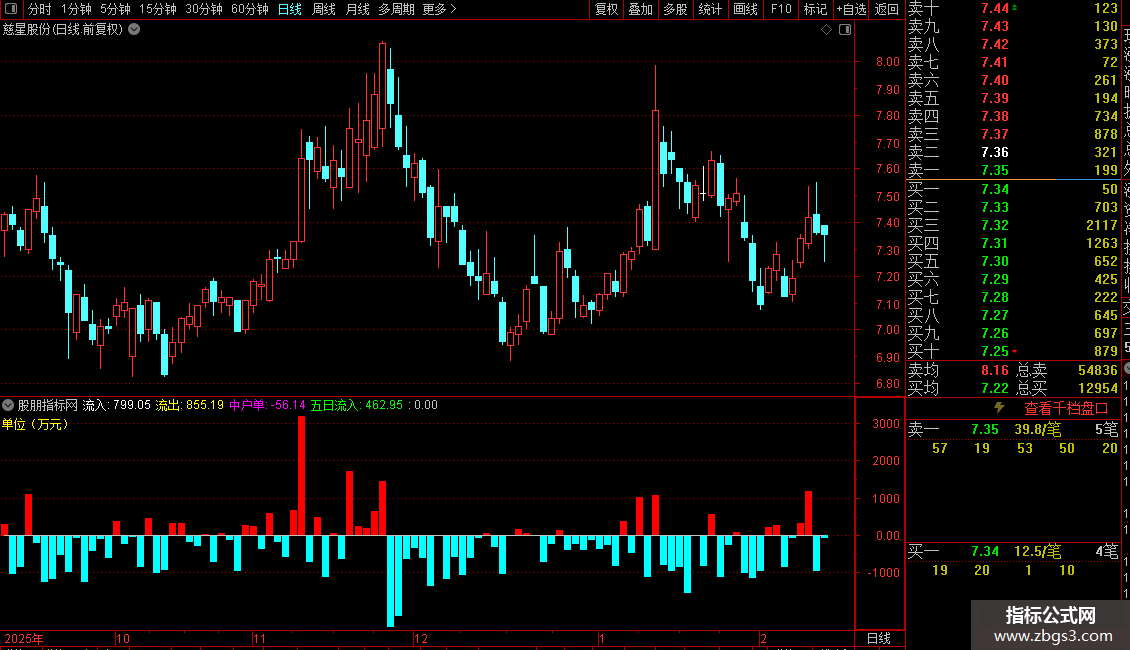Click the 五日流入: 462.95 value
1130x650 pixels.
click(357, 405)
